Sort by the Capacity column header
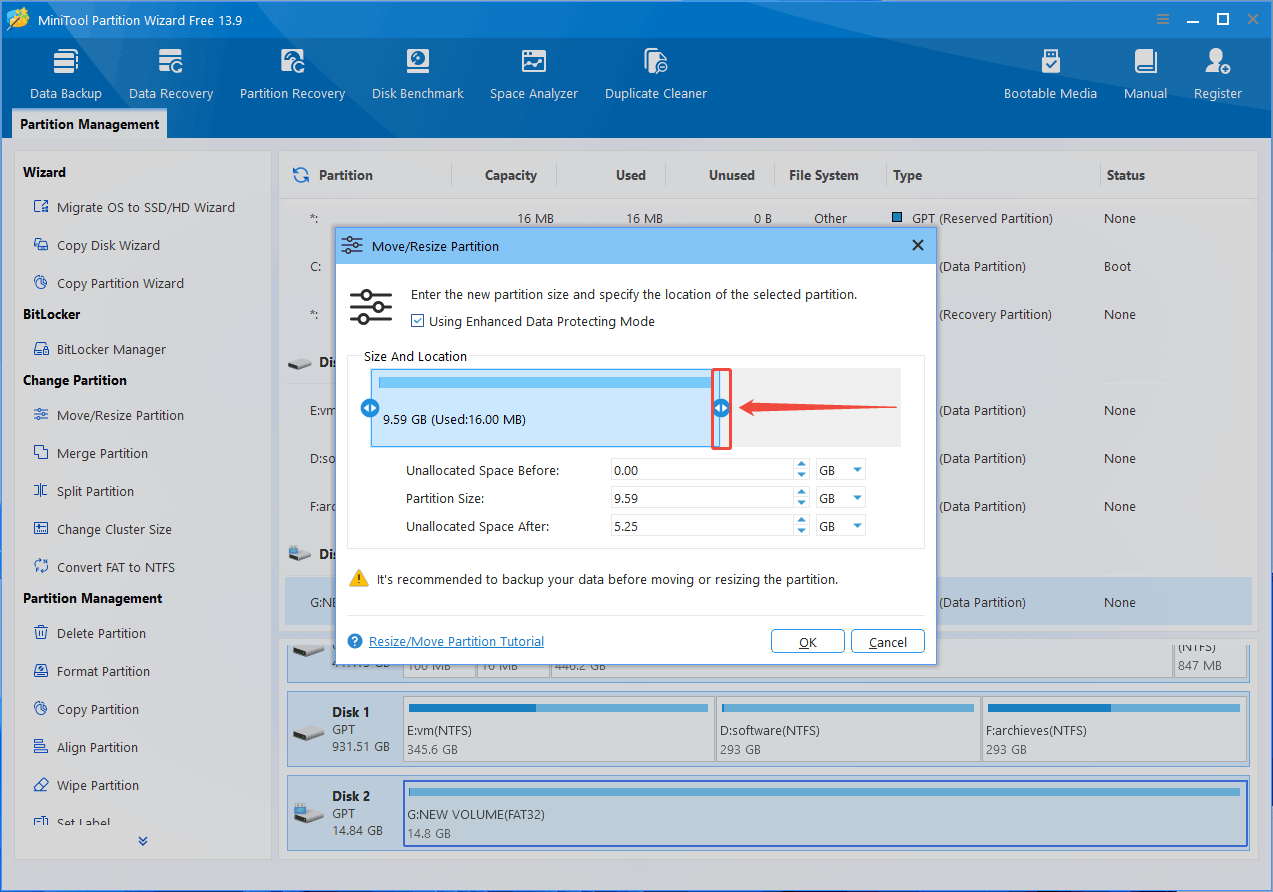 click(x=511, y=175)
